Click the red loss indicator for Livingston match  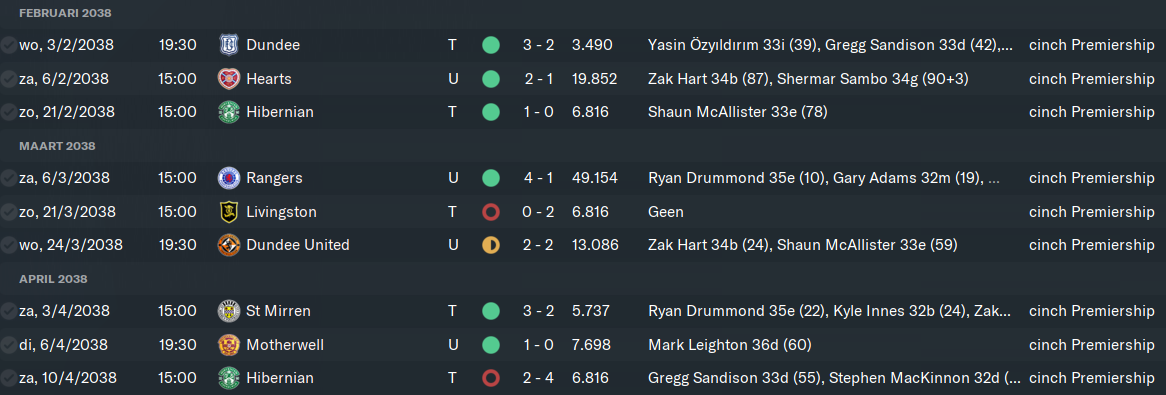coord(491,212)
